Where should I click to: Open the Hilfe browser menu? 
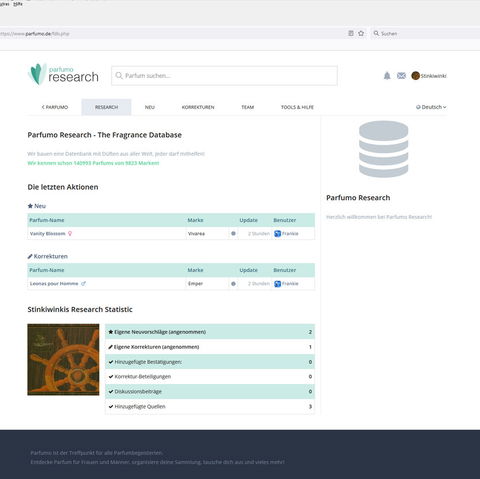pos(18,4)
